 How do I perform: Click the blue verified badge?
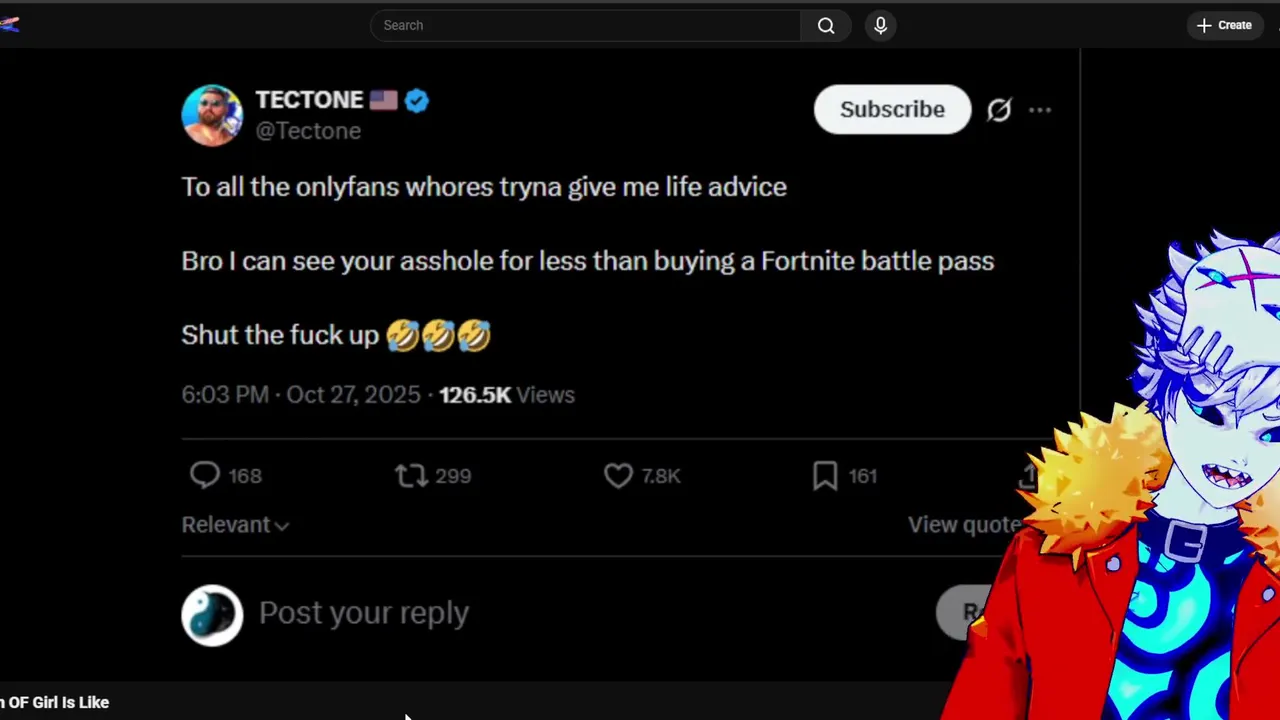(x=417, y=101)
